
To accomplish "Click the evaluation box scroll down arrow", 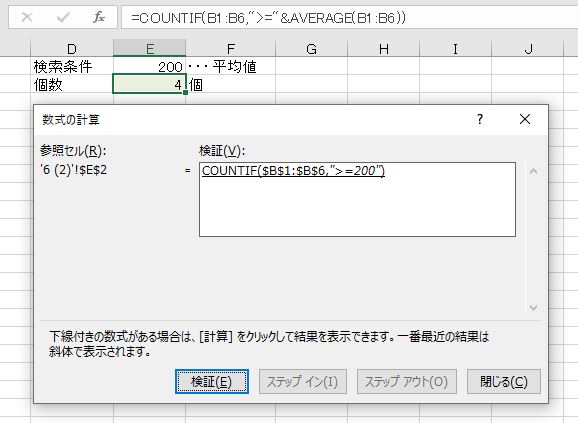I will 533,307.
